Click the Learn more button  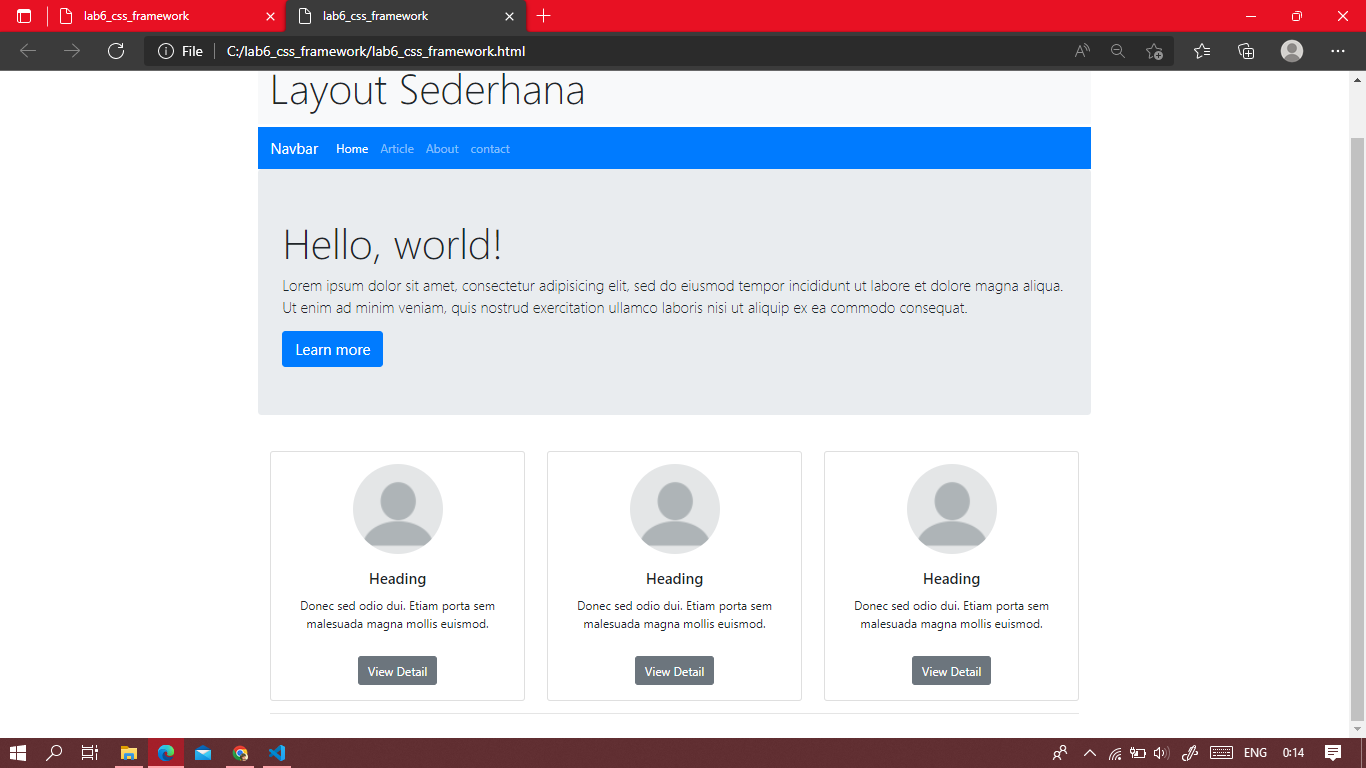tap(332, 349)
